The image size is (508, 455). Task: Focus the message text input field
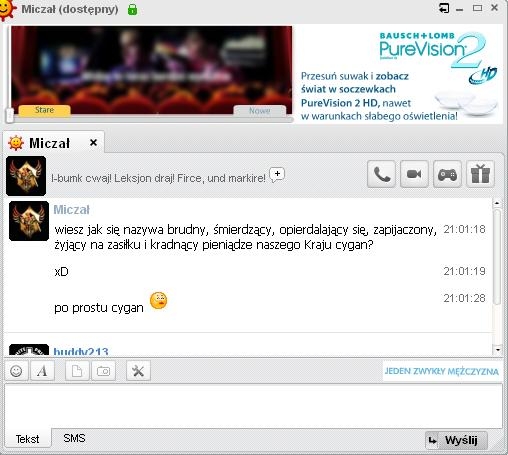click(x=253, y=406)
